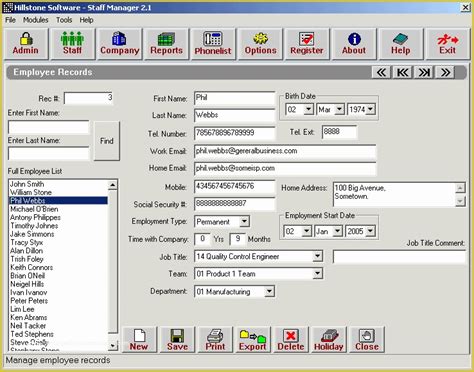
Task: Open the Birth Date day dropdown
Action: pyautogui.click(x=309, y=109)
